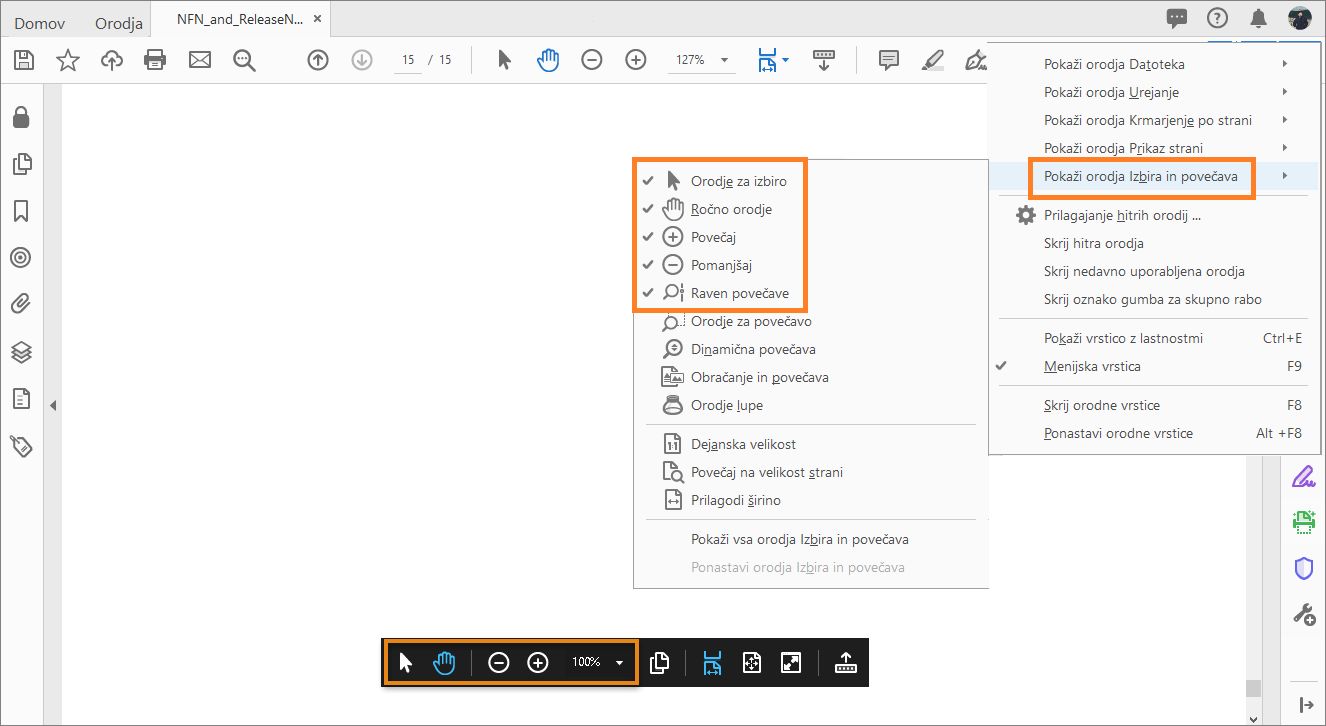
Task: Expand Pokaži orodja Krmarjenje po strani submenu
Action: (1154, 120)
